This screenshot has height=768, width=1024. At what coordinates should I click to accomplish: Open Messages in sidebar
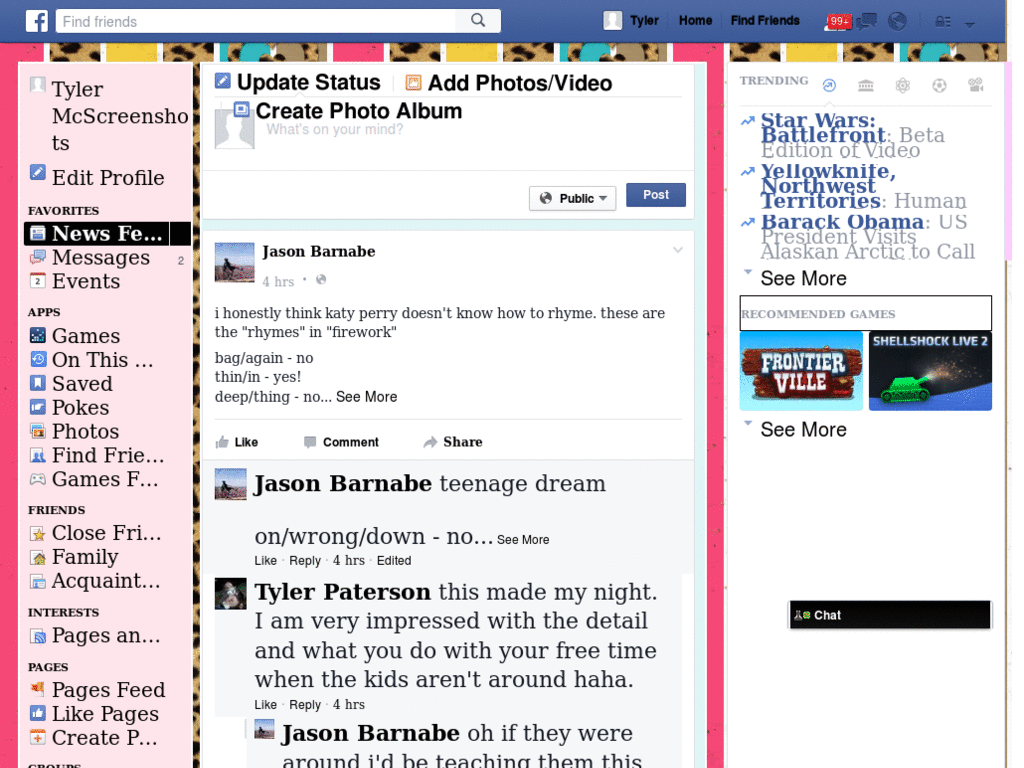click(x=101, y=257)
